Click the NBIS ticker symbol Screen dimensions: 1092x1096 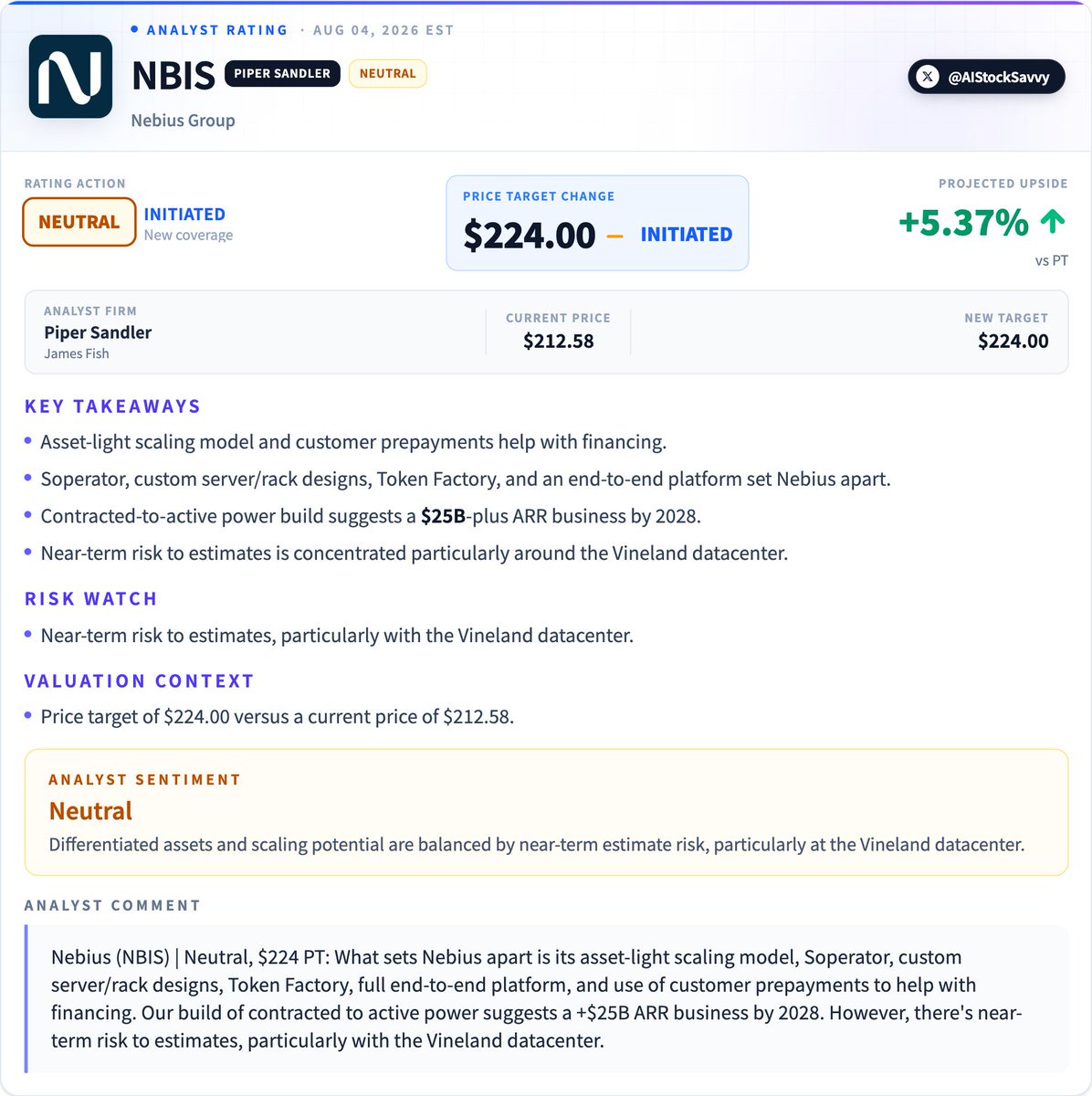(173, 76)
